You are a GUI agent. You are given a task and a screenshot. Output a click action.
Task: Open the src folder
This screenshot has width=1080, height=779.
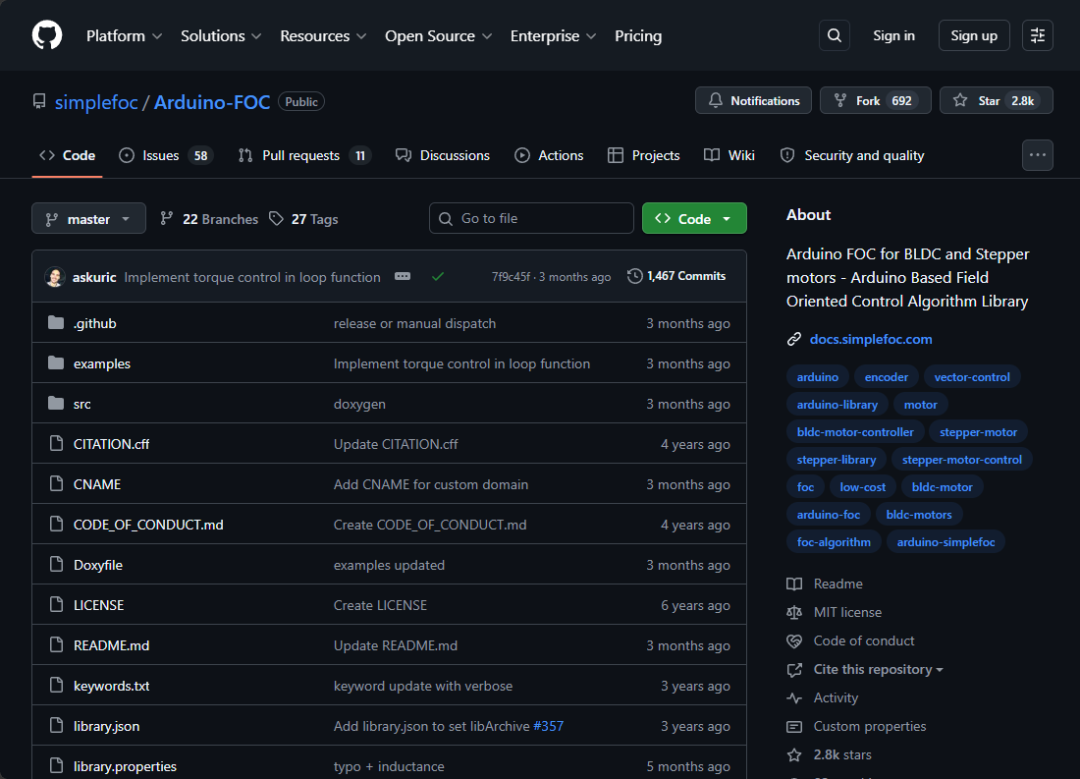tap(82, 404)
